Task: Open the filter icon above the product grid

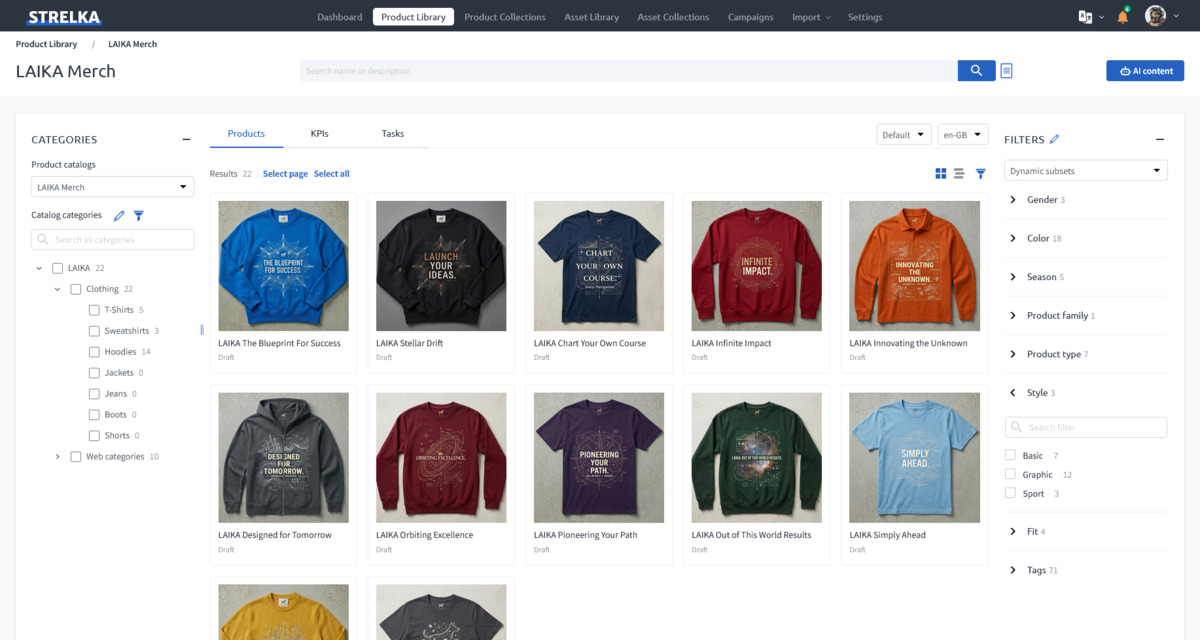Action: pyautogui.click(x=981, y=173)
